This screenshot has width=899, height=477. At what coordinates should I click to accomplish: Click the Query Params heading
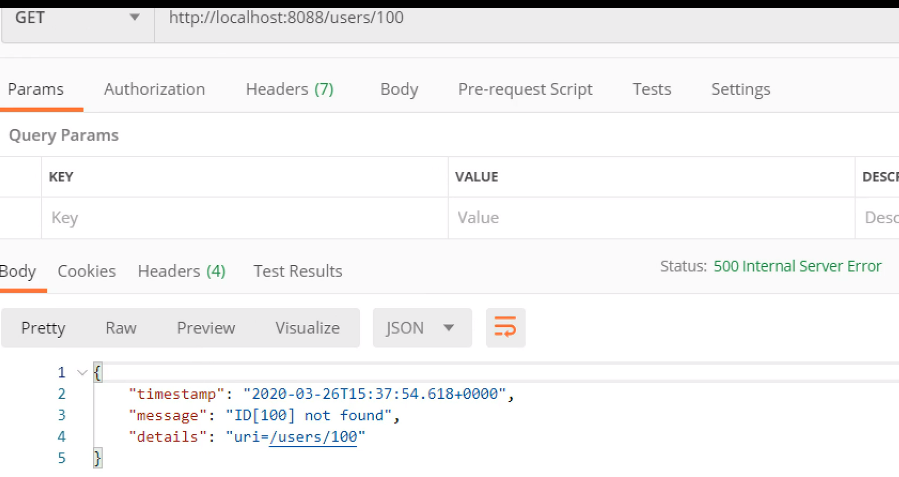click(x=64, y=135)
